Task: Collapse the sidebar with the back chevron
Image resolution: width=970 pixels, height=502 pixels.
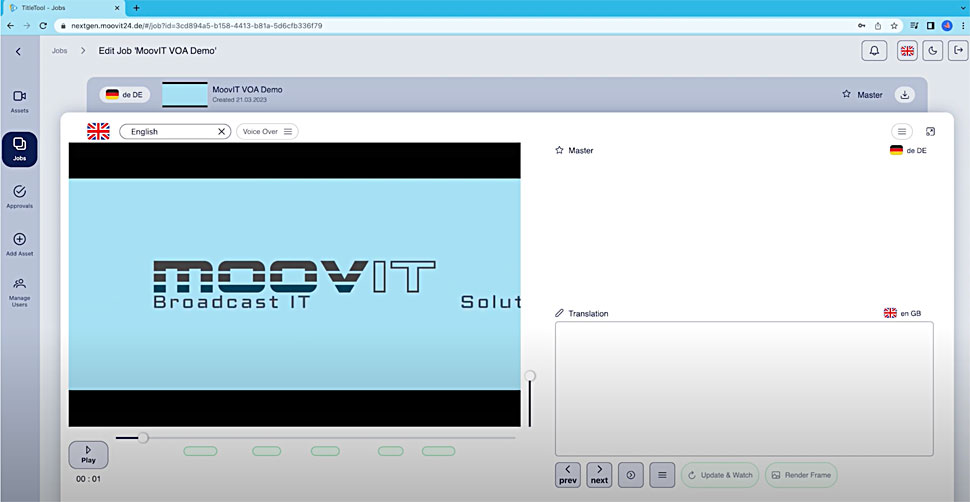Action: [18, 51]
